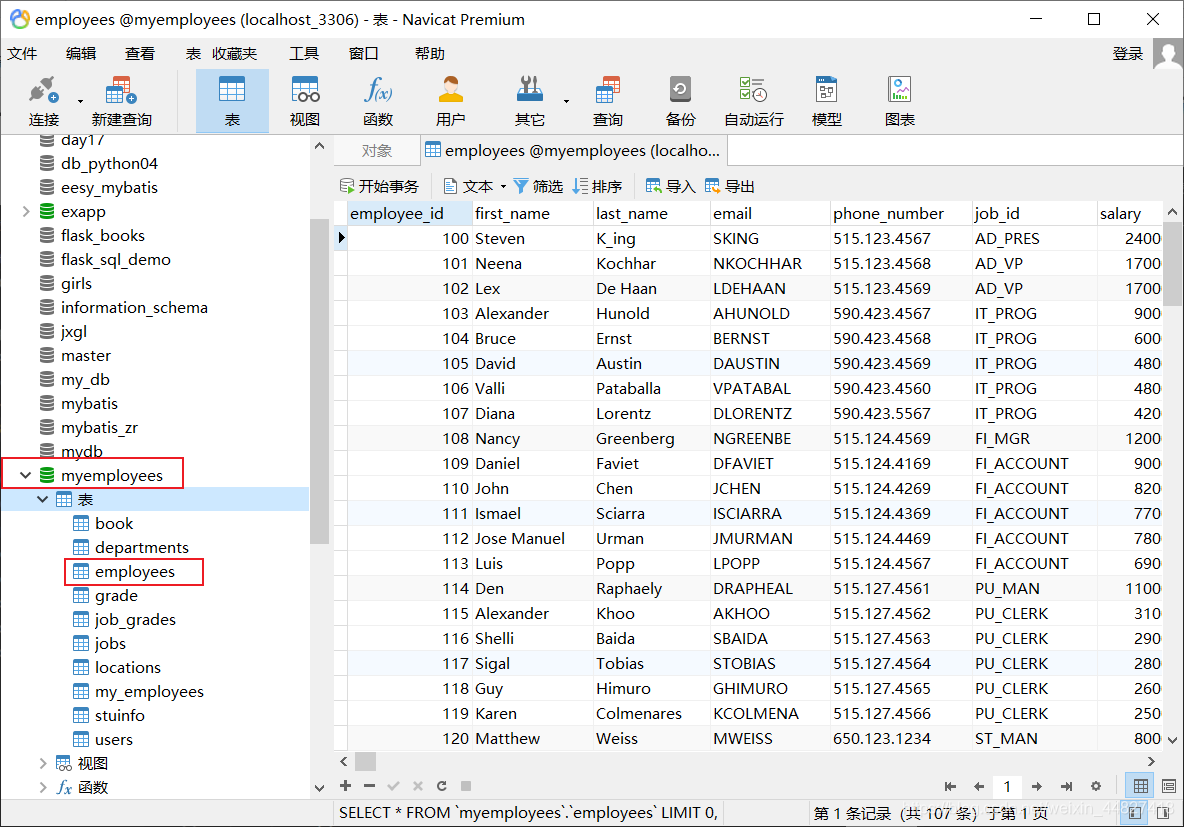1184x827 pixels.
Task: Click the 其它 others toolbar icon
Action: (529, 101)
